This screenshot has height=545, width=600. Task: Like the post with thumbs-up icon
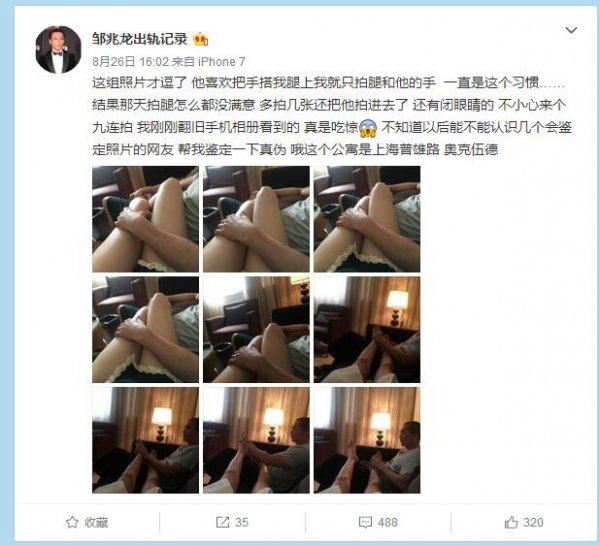pyautogui.click(x=511, y=522)
